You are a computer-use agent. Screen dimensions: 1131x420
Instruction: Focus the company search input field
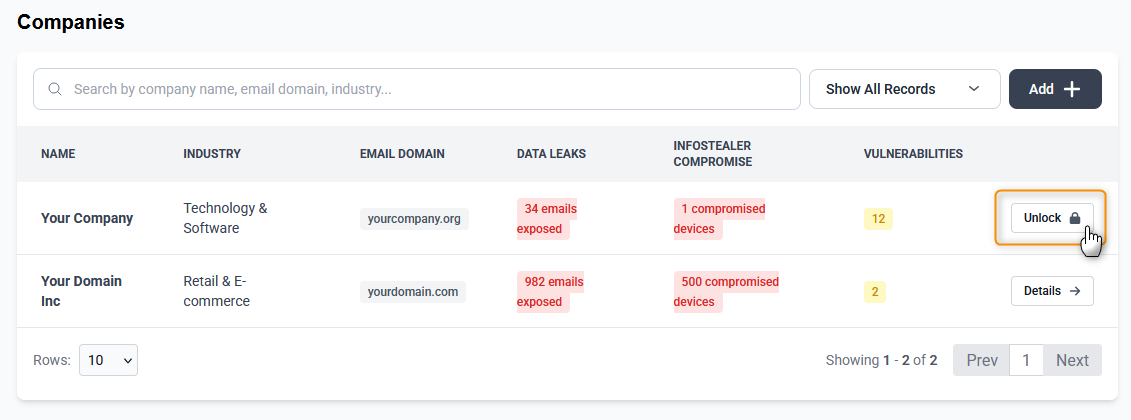point(430,89)
